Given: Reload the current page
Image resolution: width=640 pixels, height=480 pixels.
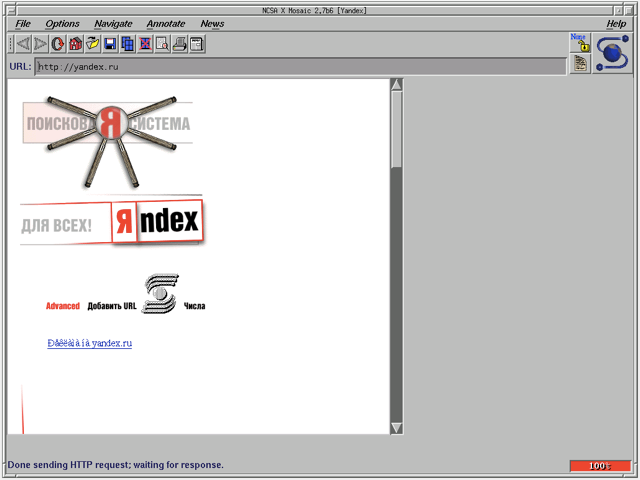Looking at the screenshot, I should click(x=58, y=44).
